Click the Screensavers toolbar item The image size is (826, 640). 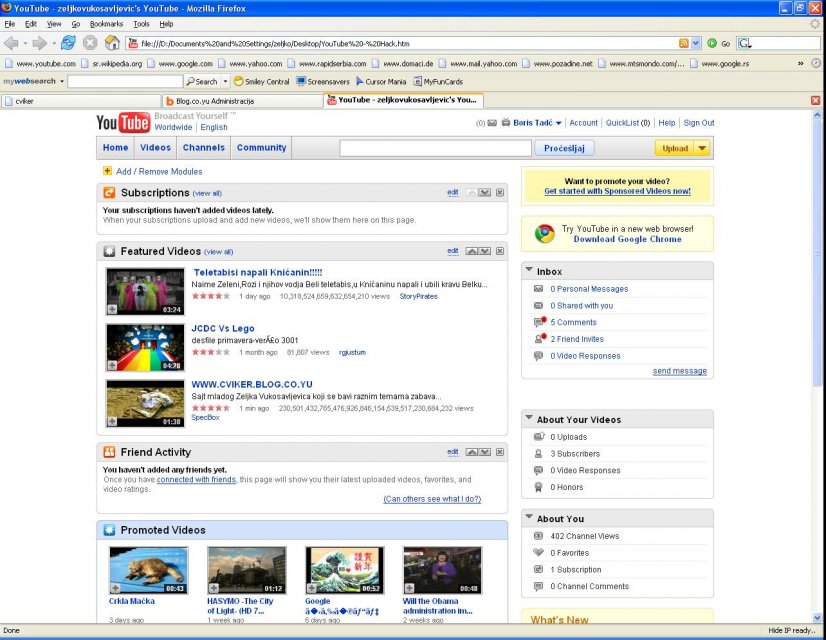click(323, 81)
